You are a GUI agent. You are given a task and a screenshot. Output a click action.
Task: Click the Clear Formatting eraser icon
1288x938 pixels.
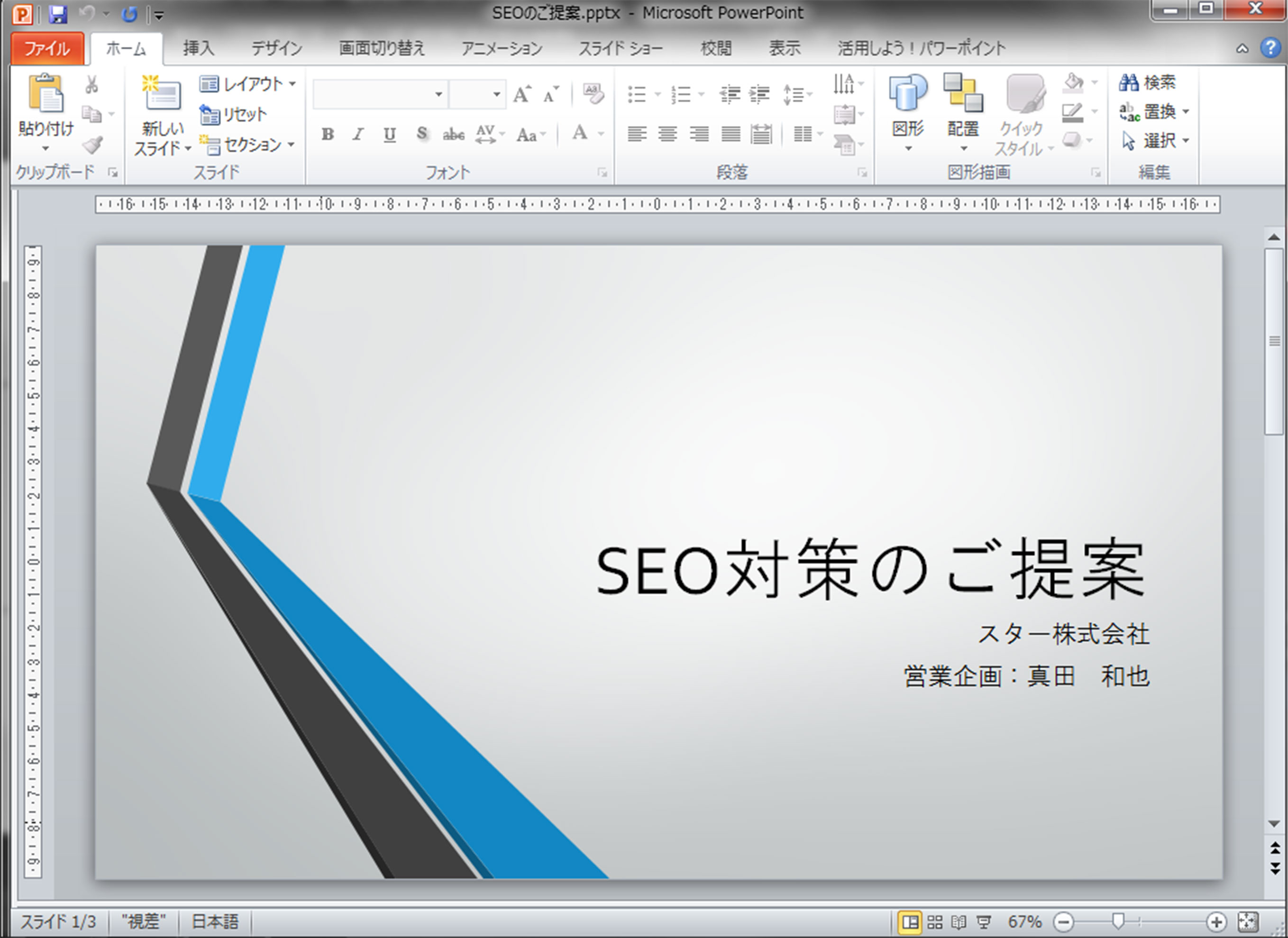click(x=593, y=94)
